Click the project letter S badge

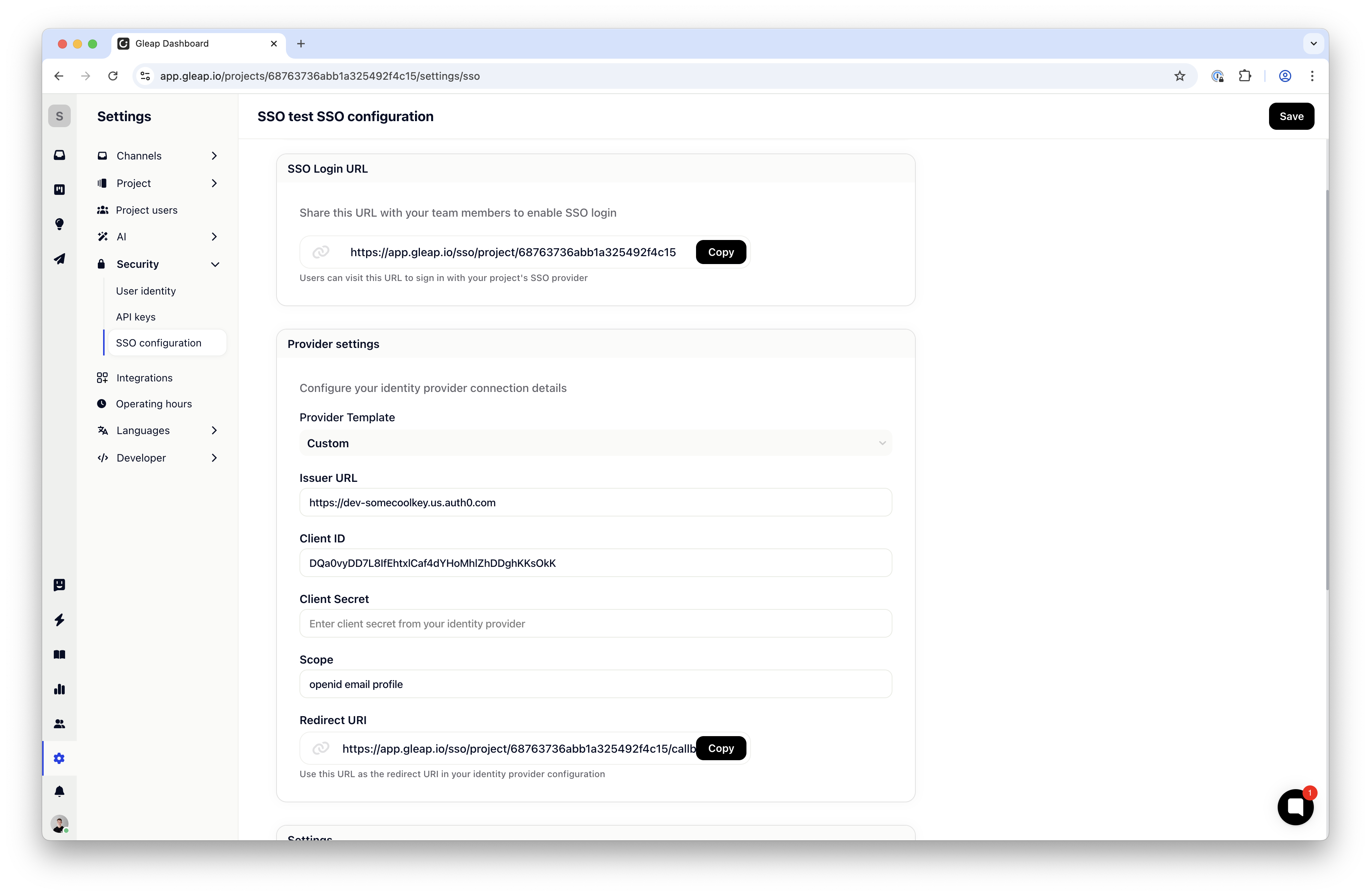59,116
